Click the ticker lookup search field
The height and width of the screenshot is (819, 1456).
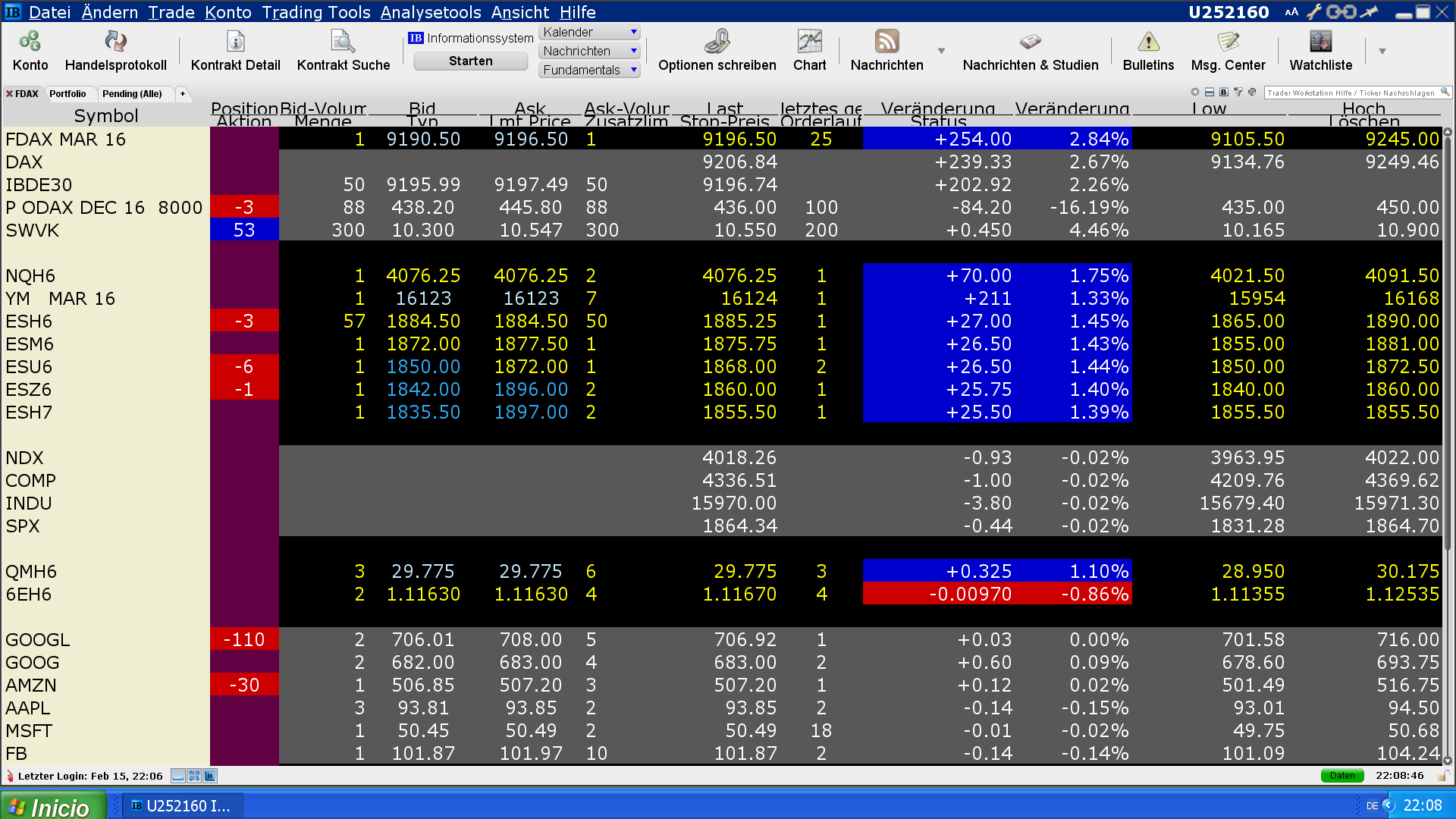pyautogui.click(x=1351, y=93)
